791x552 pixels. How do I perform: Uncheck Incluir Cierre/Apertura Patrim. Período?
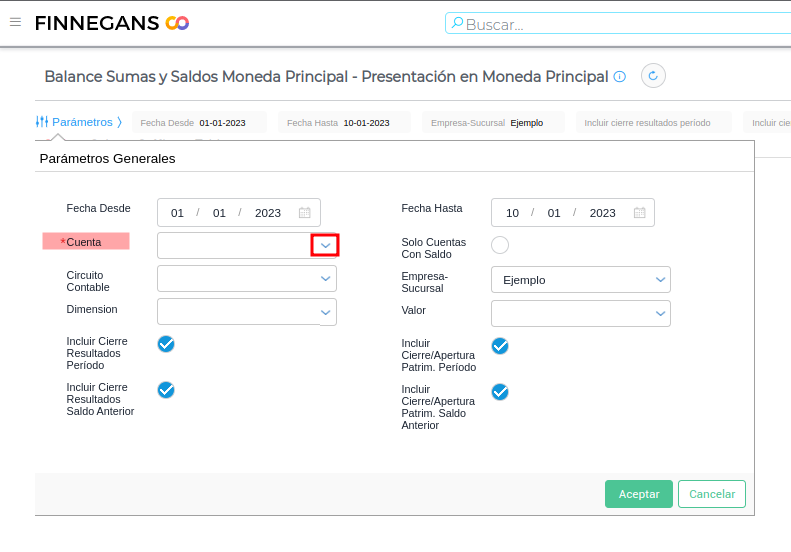[x=500, y=346]
